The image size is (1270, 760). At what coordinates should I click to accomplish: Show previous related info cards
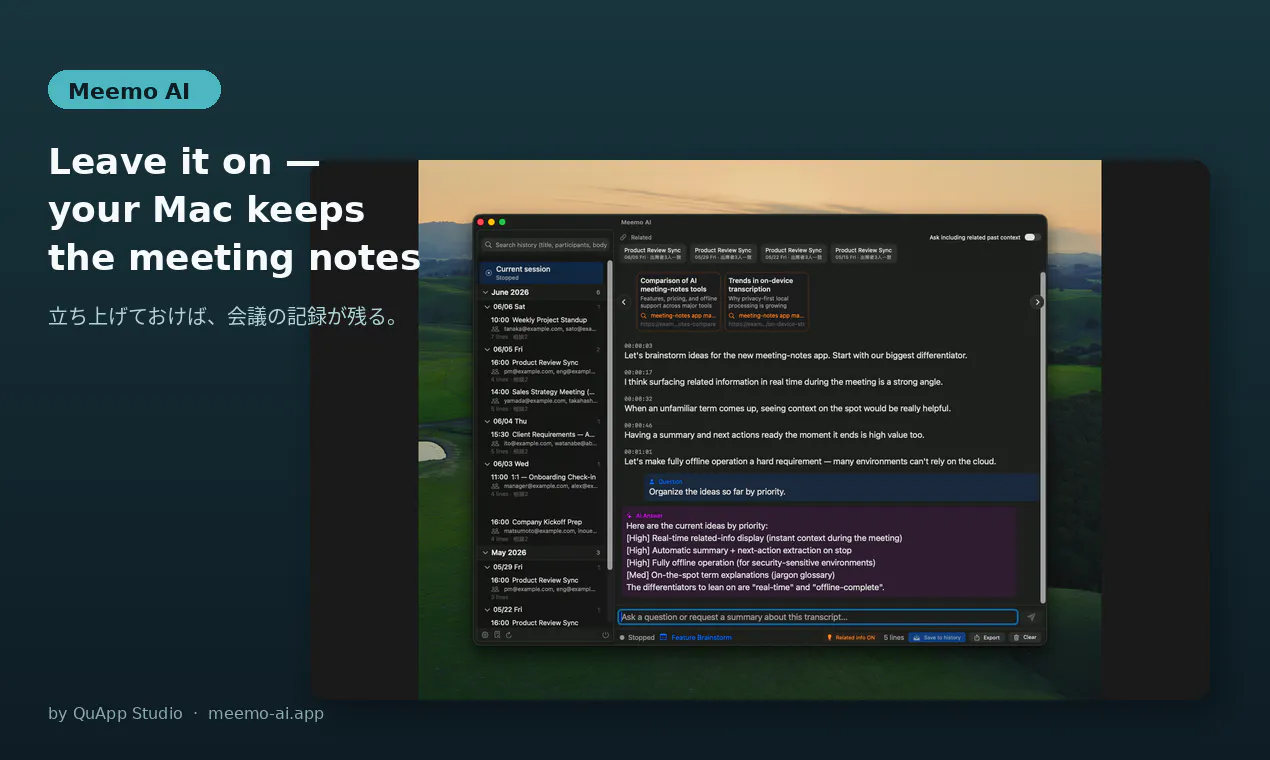(624, 302)
